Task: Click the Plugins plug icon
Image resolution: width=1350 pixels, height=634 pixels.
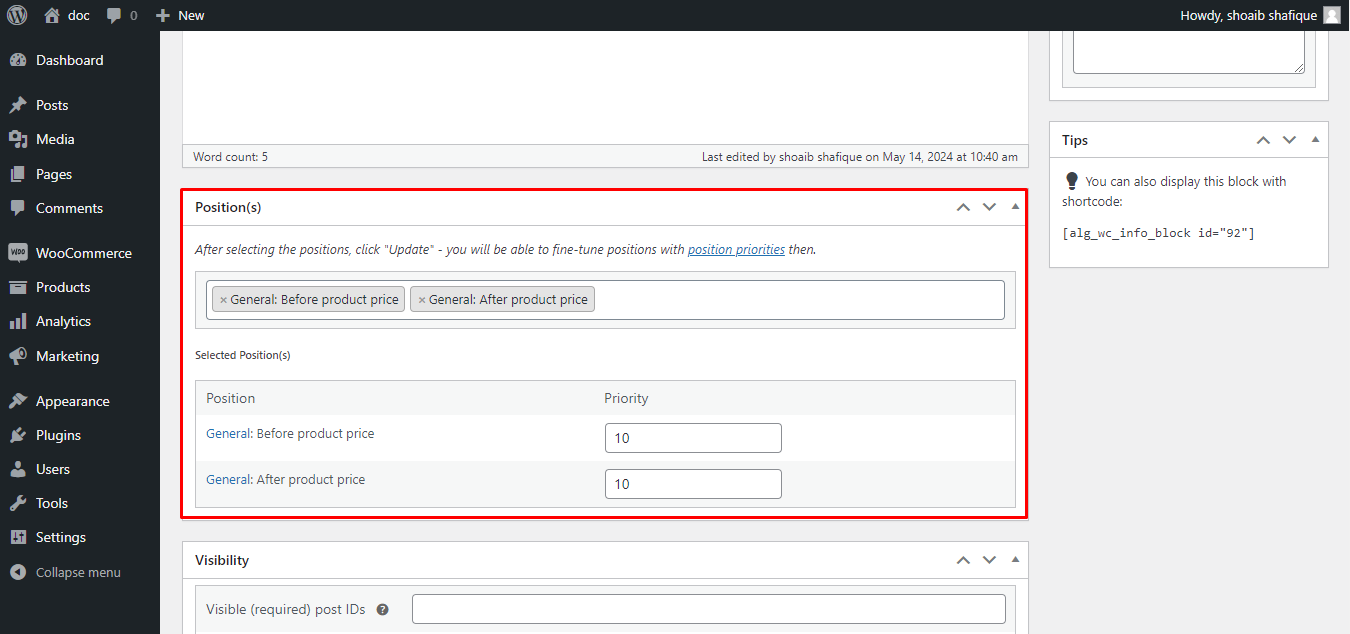Action: pyautogui.click(x=17, y=435)
